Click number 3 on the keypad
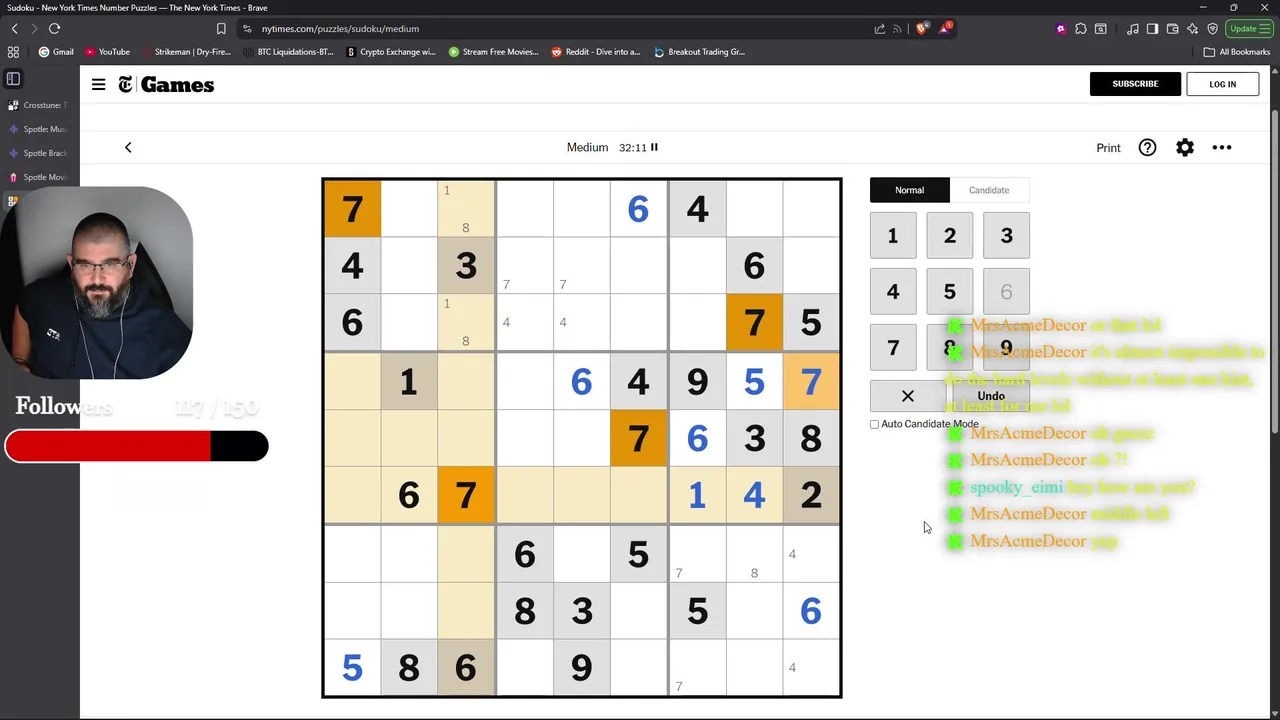Screen dimensions: 1280x720 click(x=1006, y=236)
